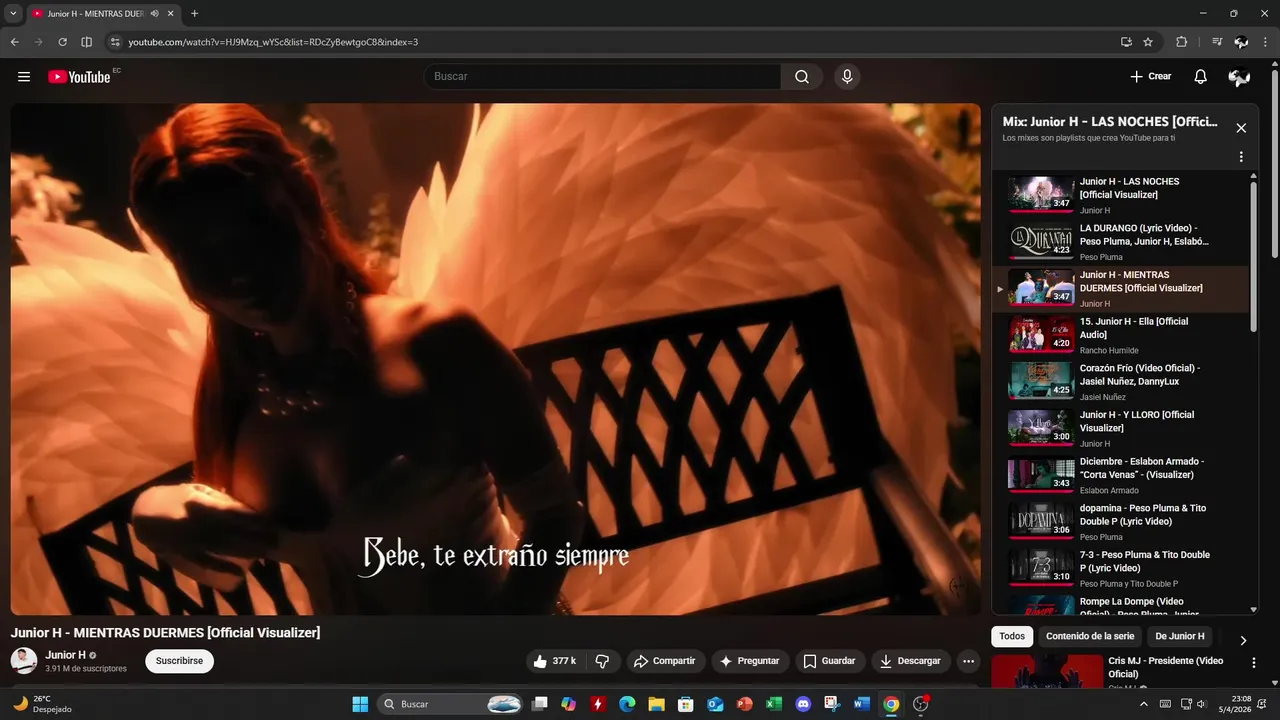
Task: Select the De Junior H chip
Action: (x=1180, y=636)
